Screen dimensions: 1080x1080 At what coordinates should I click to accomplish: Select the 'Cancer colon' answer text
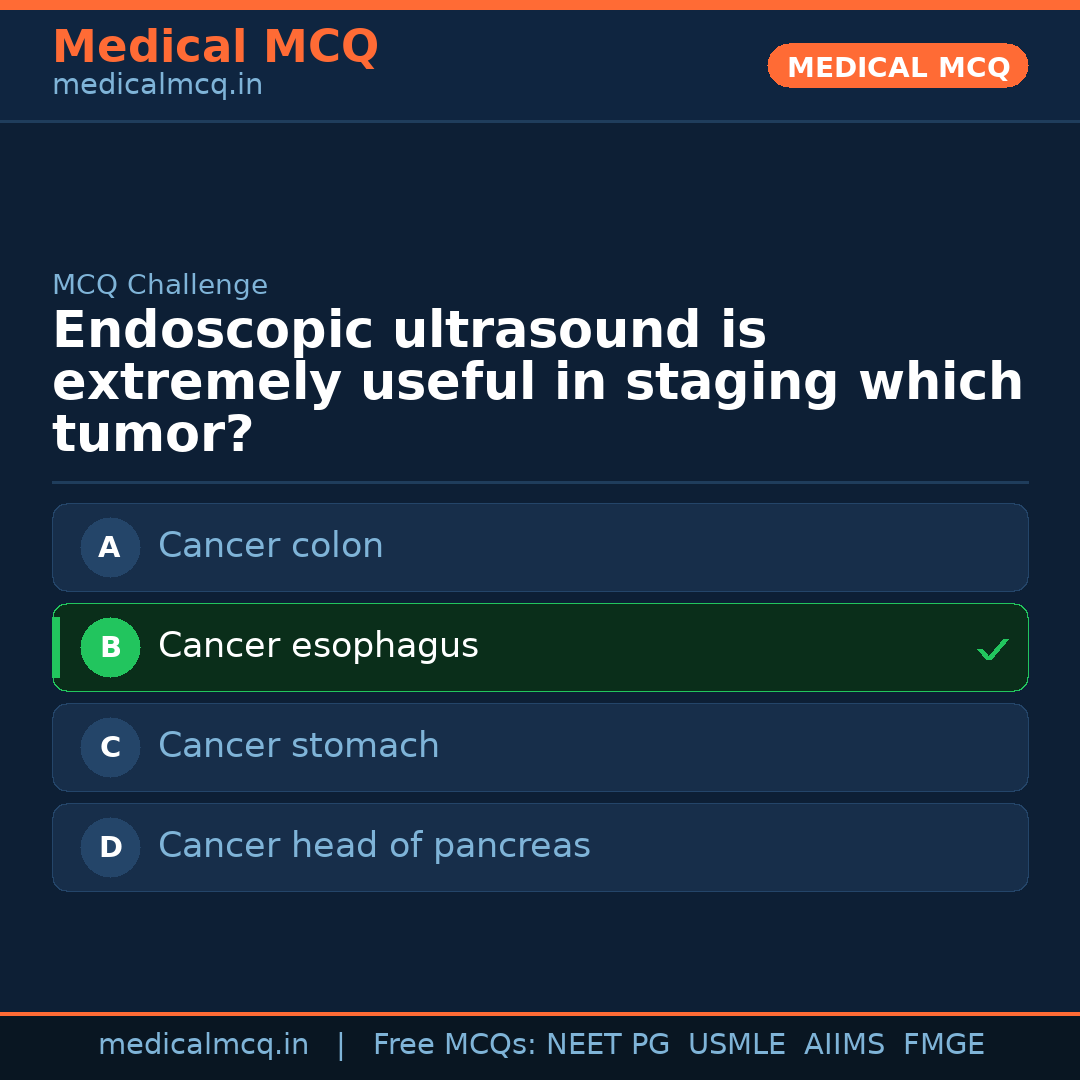270,546
